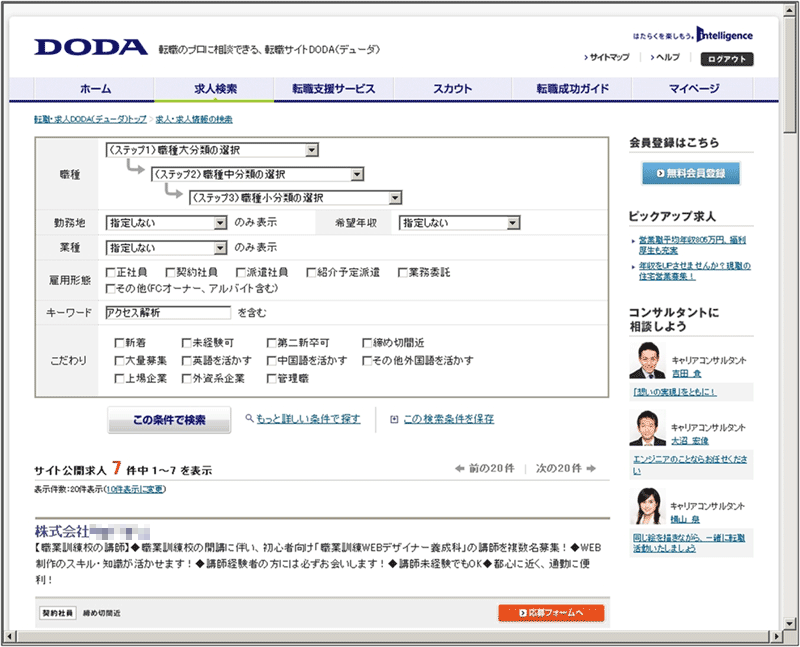Click the plus icon to save search conditions

pos(394,420)
